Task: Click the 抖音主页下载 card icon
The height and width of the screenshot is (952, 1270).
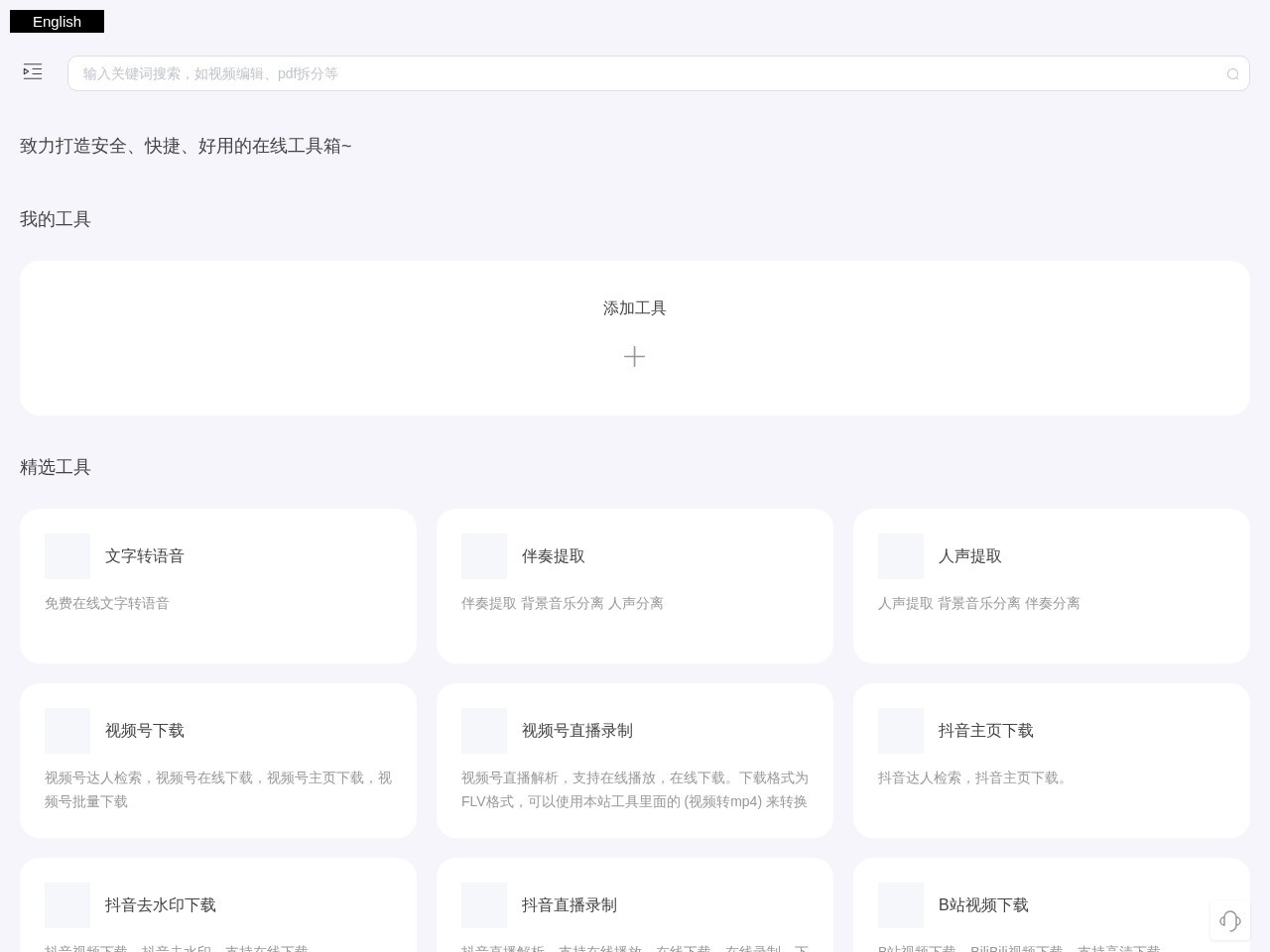Action: point(901,731)
